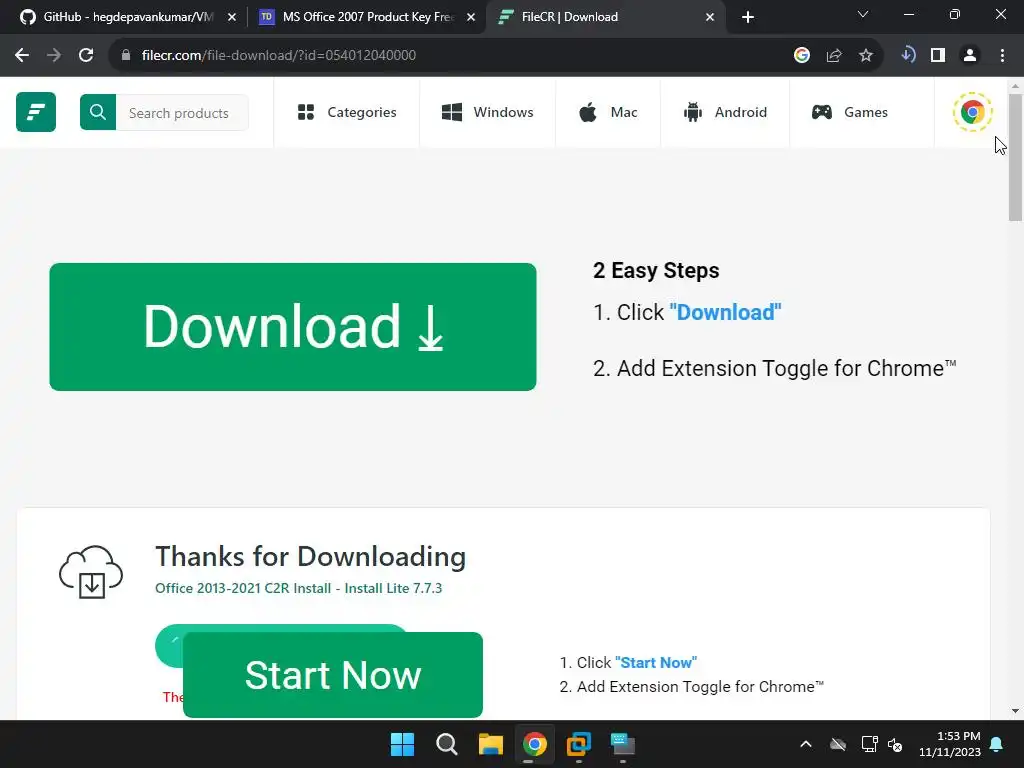Open the Windows section
The width and height of the screenshot is (1024, 768).
pyautogui.click(x=487, y=112)
